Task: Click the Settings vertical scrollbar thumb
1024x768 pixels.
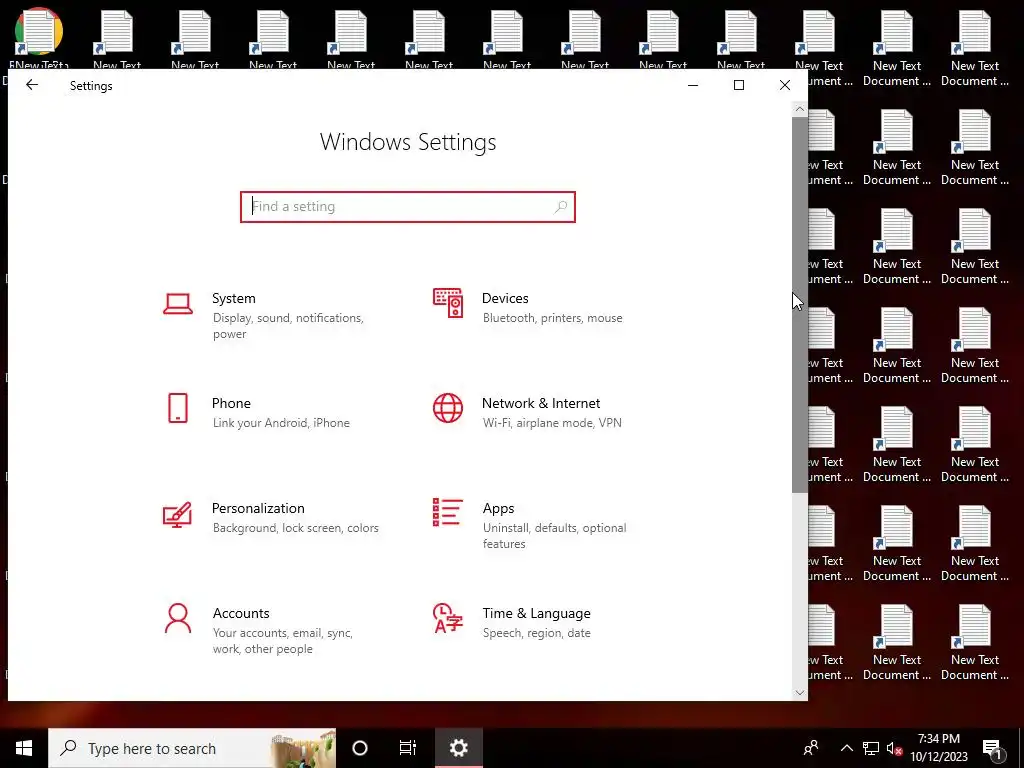Action: (x=800, y=305)
